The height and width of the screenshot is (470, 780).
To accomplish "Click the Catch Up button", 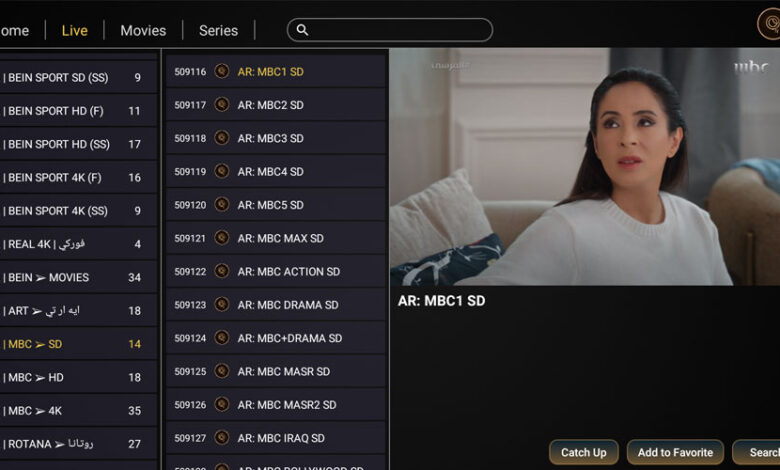I will pos(584,452).
